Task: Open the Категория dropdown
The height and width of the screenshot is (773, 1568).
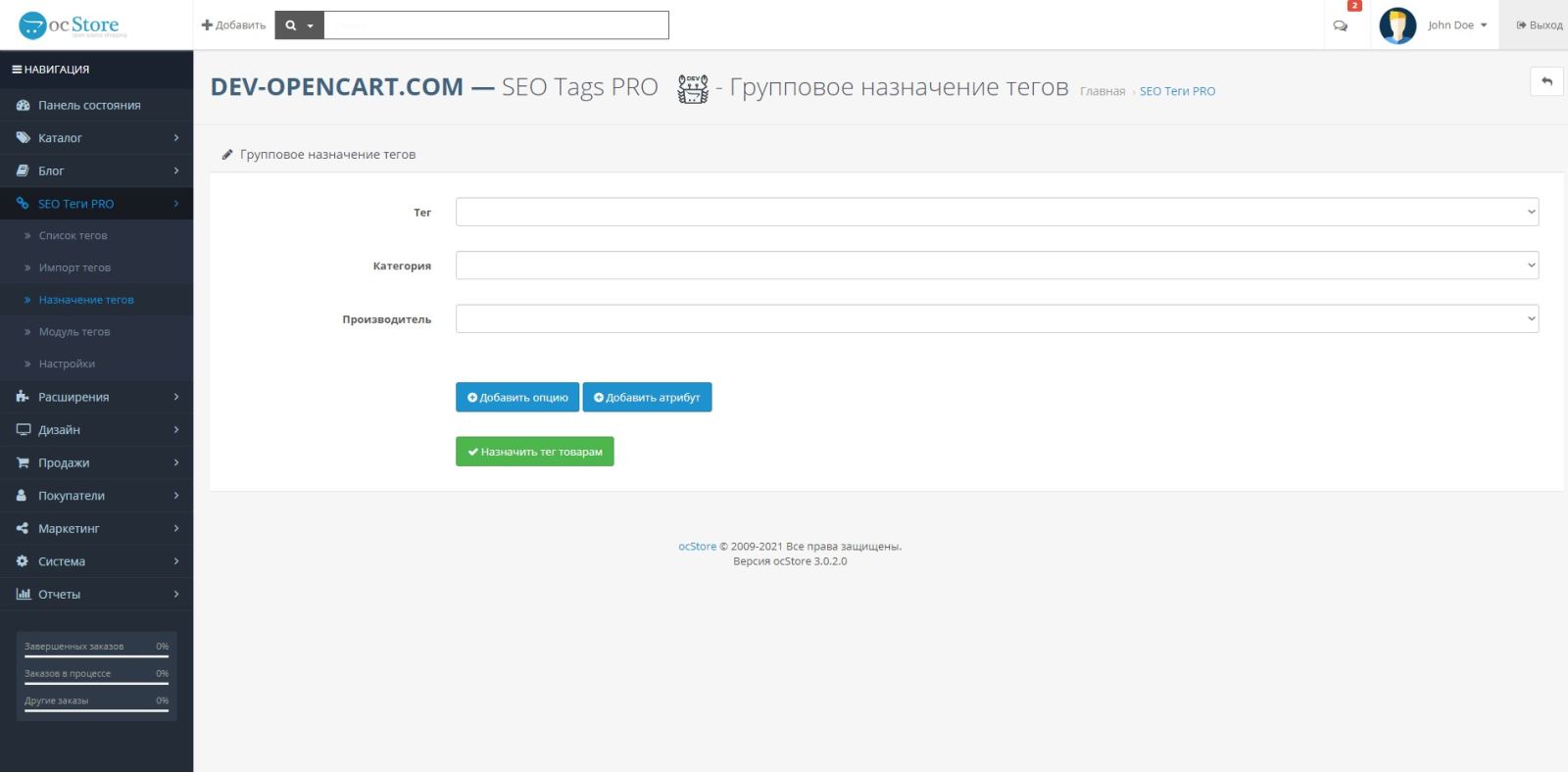Action: pyautogui.click(x=997, y=266)
